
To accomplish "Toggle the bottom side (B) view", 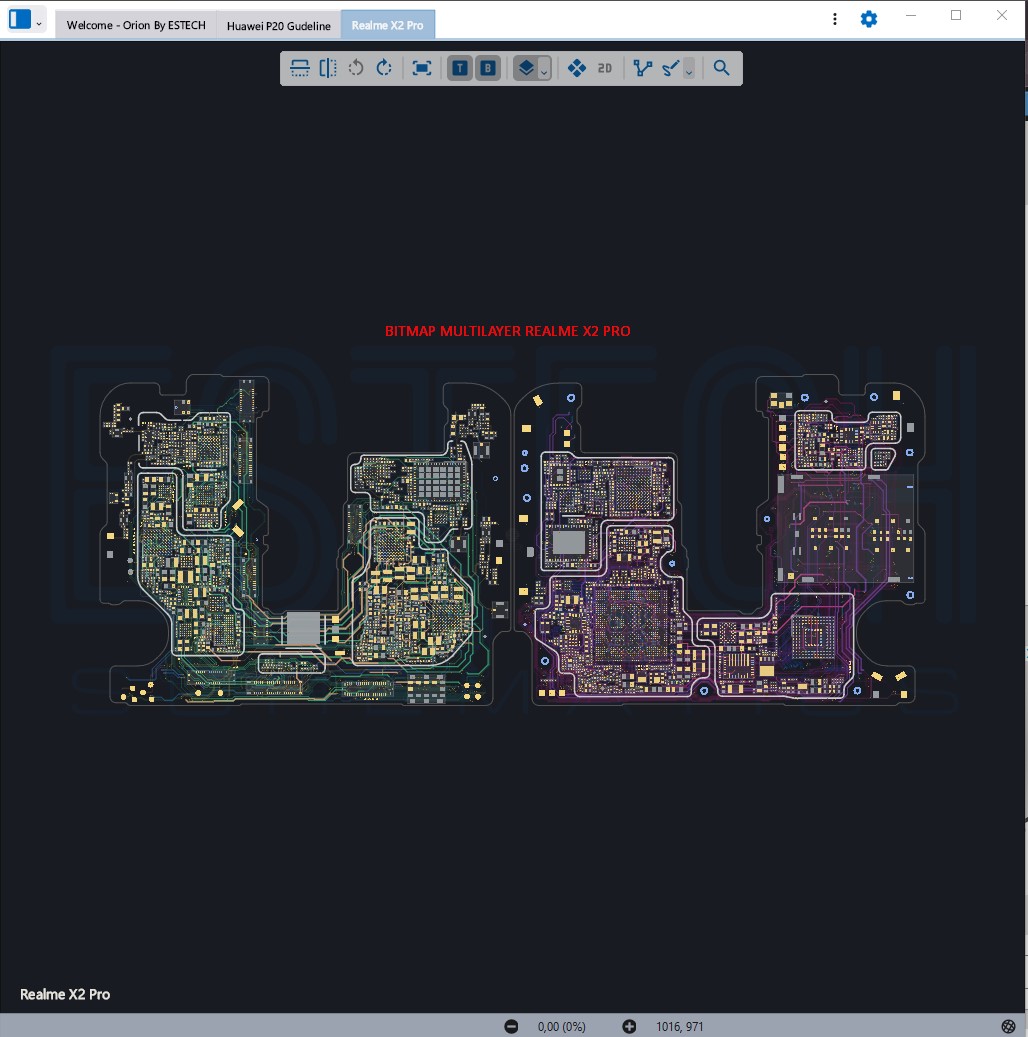I will [x=488, y=68].
